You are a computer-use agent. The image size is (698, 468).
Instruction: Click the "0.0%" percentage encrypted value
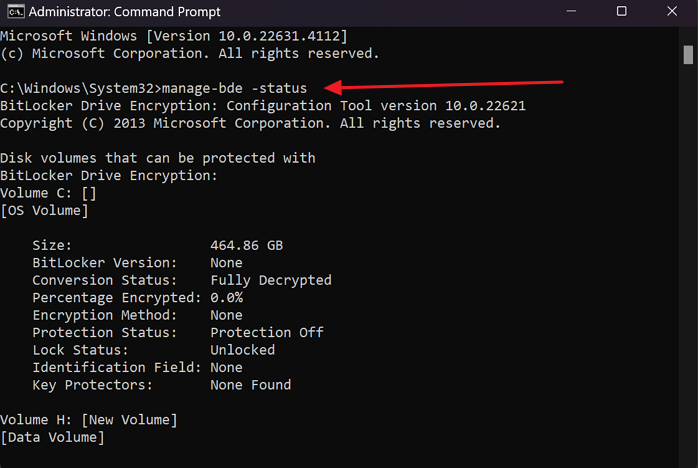point(226,298)
